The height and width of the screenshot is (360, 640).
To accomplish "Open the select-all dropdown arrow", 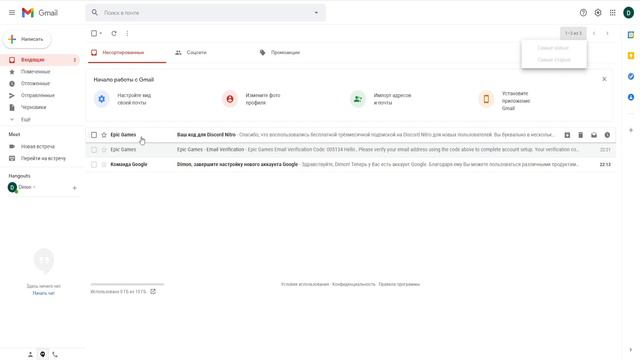I will pyautogui.click(x=101, y=33).
